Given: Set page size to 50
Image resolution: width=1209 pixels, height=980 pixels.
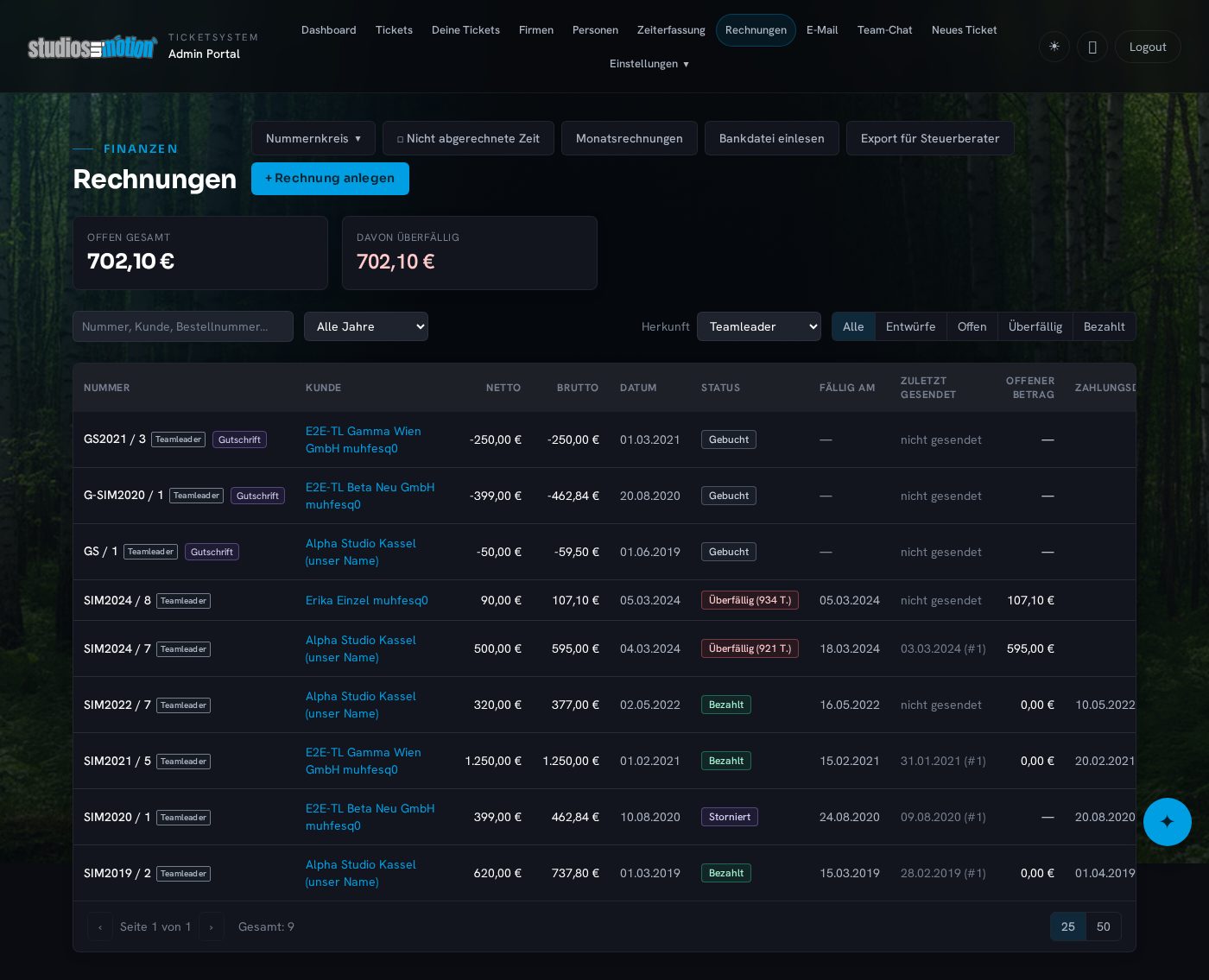Looking at the screenshot, I should point(1103,926).
